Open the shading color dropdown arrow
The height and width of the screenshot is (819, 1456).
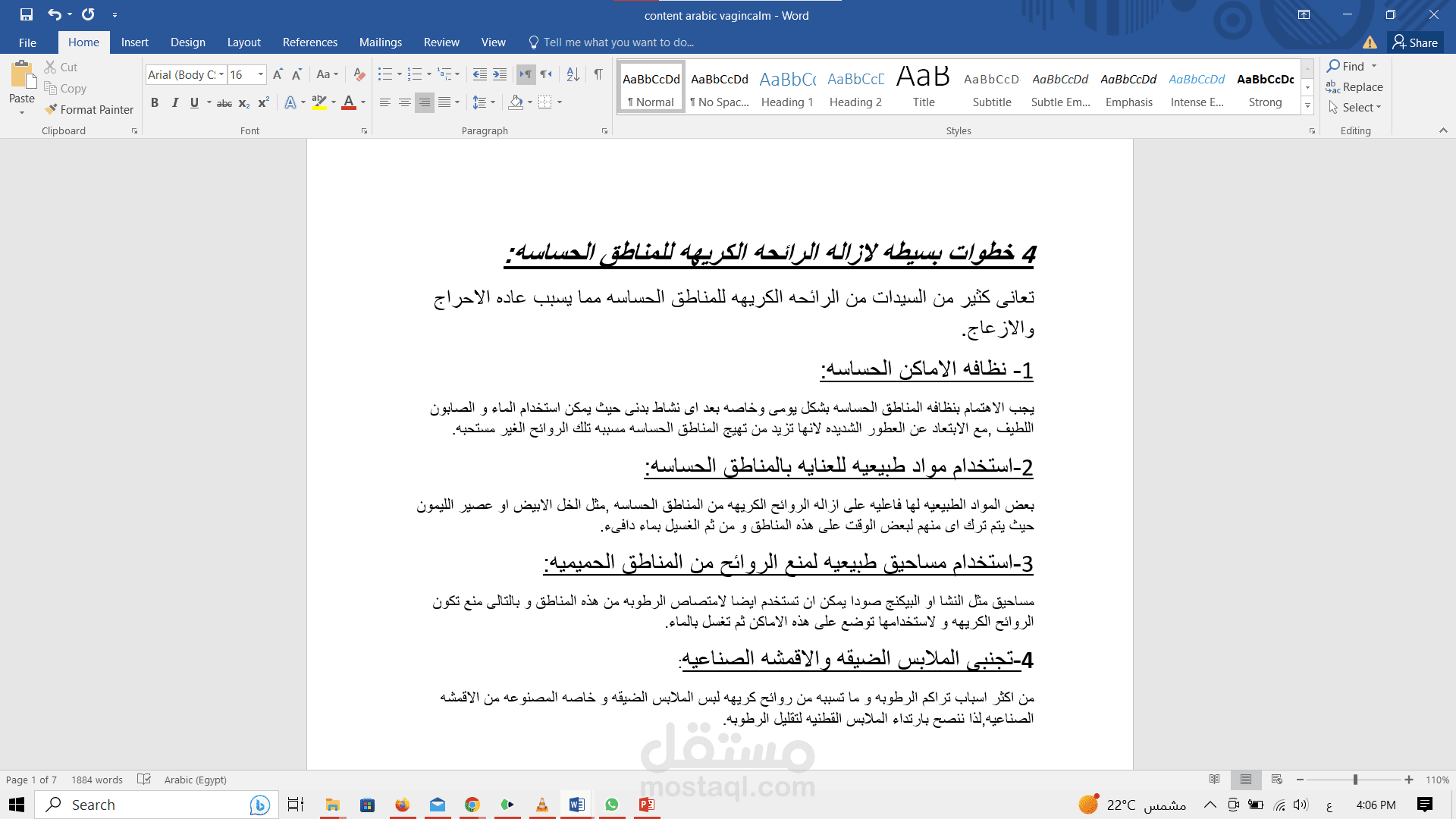pos(530,102)
